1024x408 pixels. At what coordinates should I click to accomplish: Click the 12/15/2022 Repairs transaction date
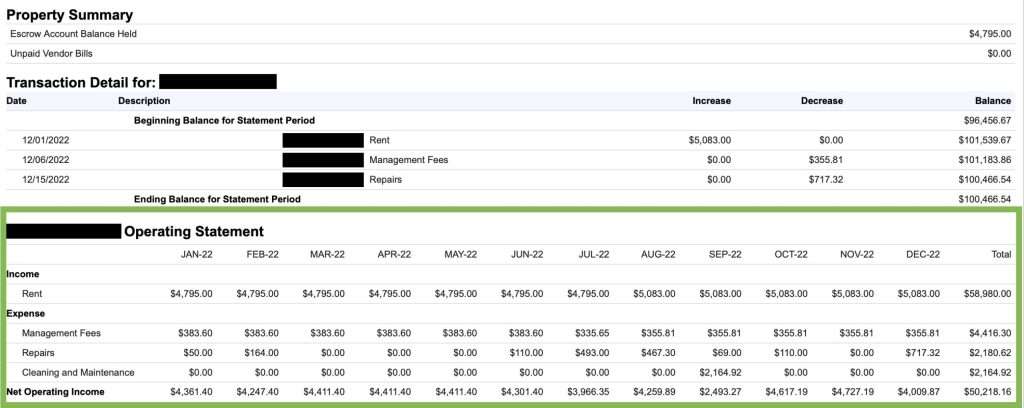click(x=45, y=180)
